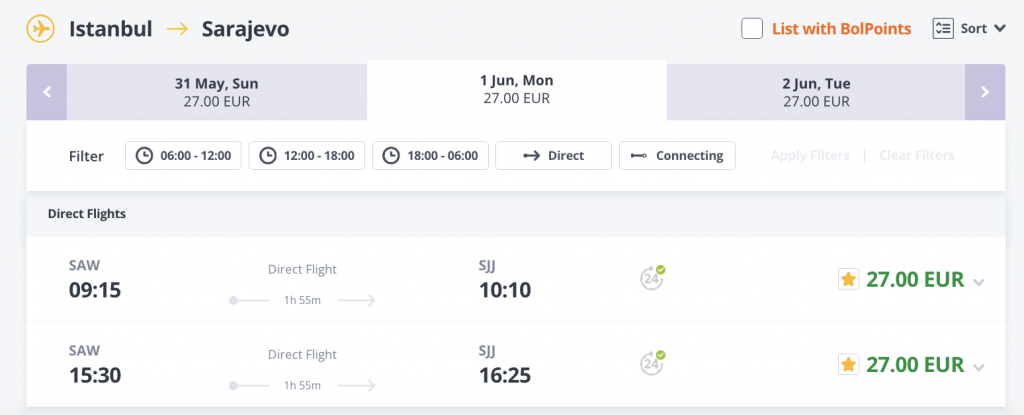Toggle the 12:00 - 18:00 time filter
Screen dimensions: 1024x415
pyautogui.click(x=307, y=156)
